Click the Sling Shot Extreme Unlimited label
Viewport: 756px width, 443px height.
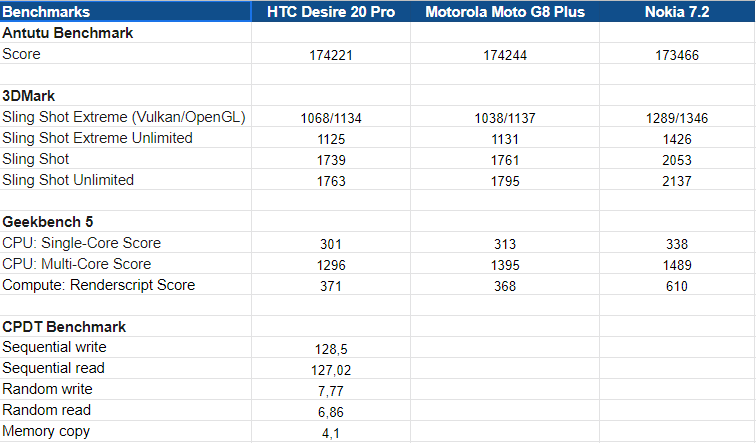coord(97,138)
